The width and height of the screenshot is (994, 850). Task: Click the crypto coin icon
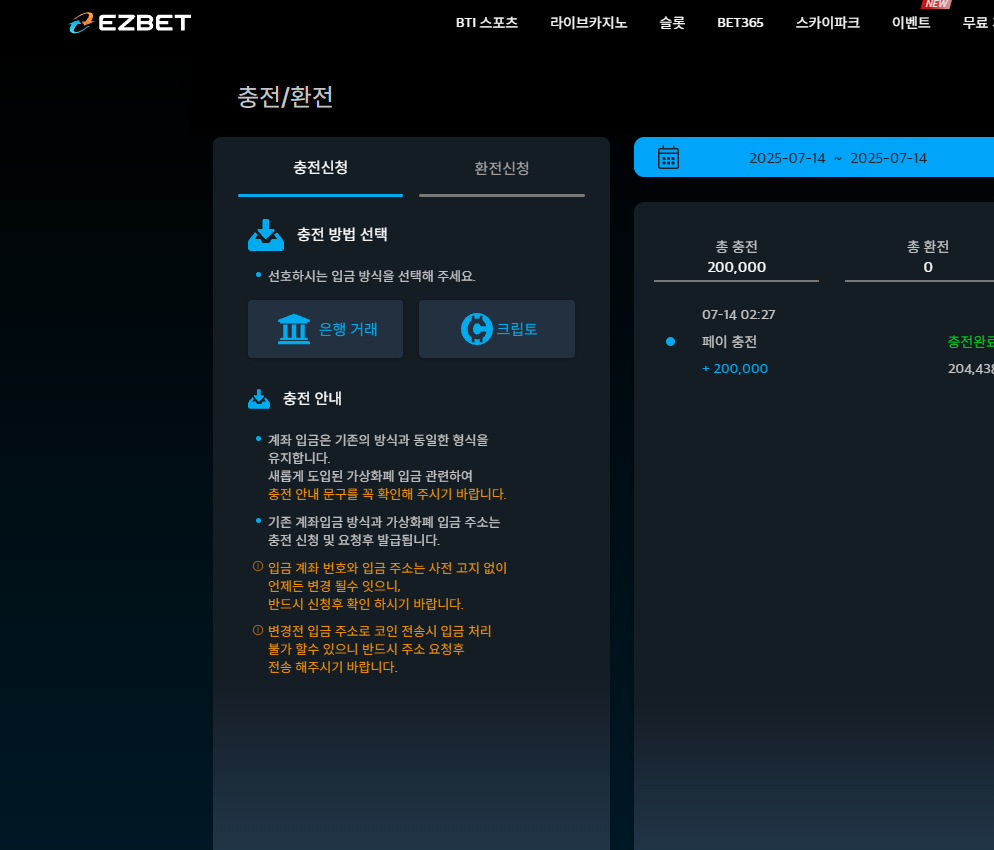click(477, 329)
